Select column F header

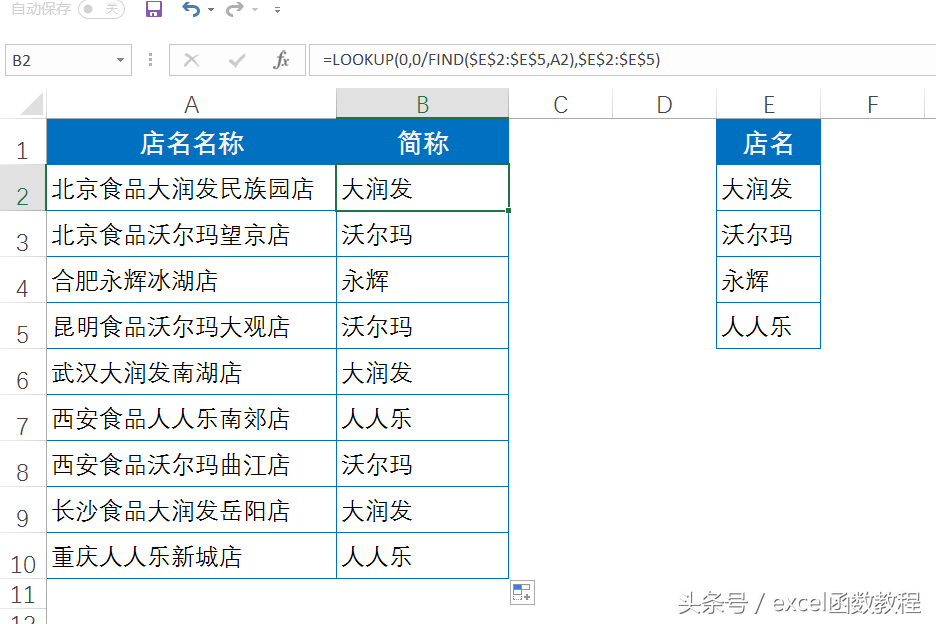(x=872, y=104)
